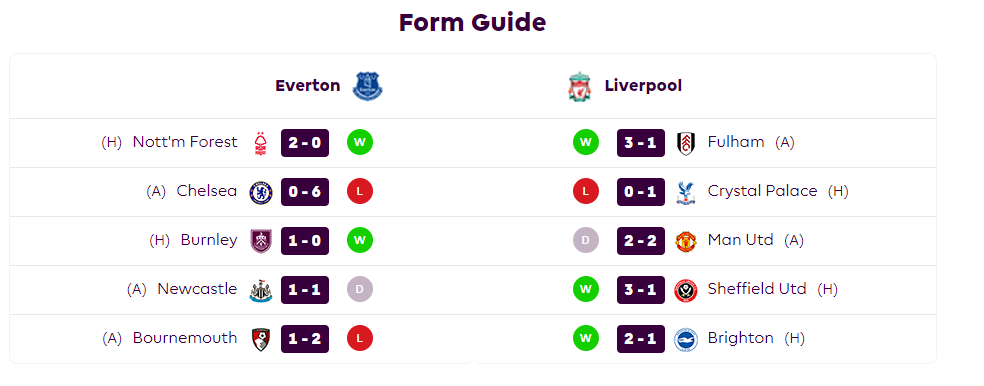Open the Liverpool team name link
This screenshot has height=386, width=984.
click(x=643, y=85)
